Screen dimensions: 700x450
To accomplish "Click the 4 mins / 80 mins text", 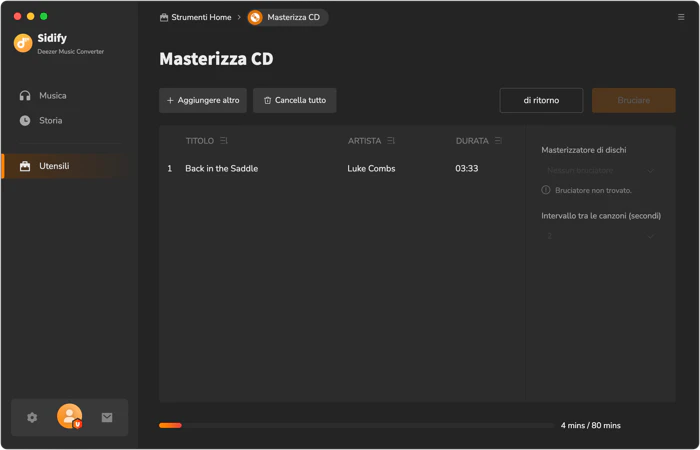I will 590,425.
